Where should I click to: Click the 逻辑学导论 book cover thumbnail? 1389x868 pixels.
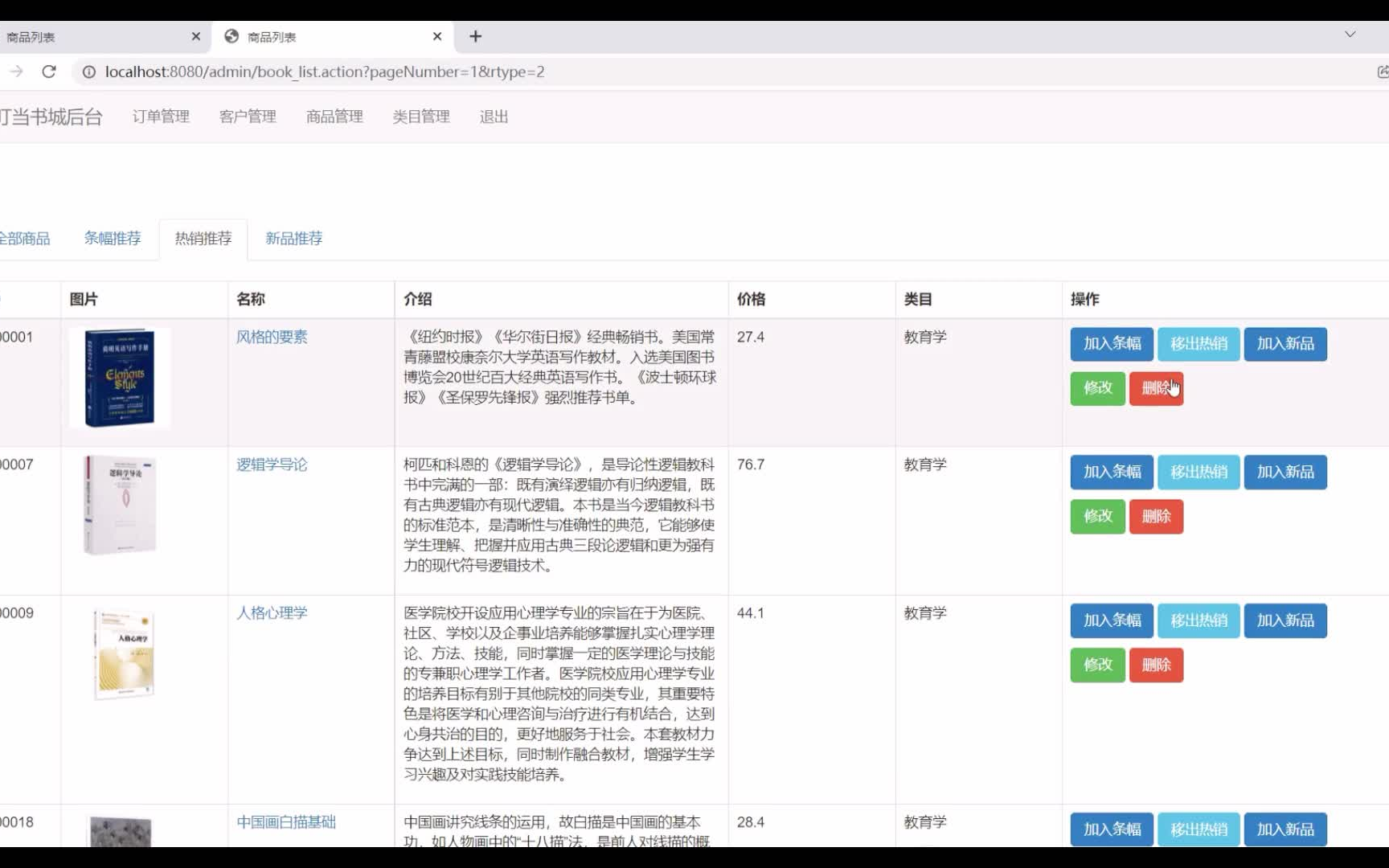coord(120,505)
